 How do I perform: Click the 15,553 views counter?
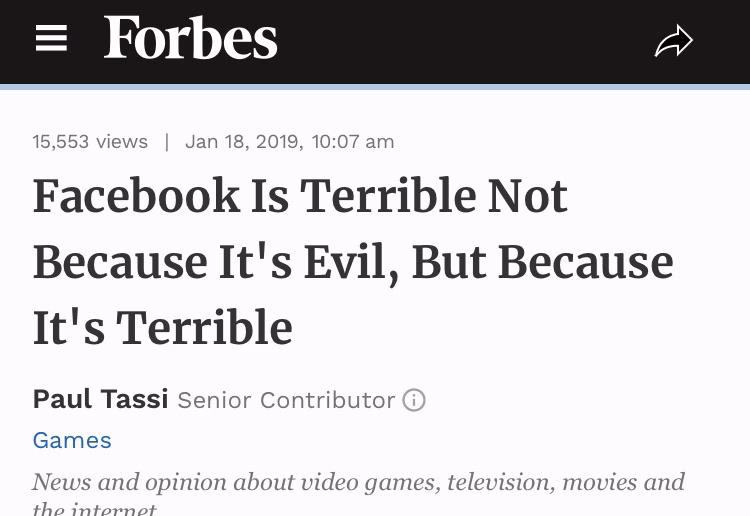point(90,142)
